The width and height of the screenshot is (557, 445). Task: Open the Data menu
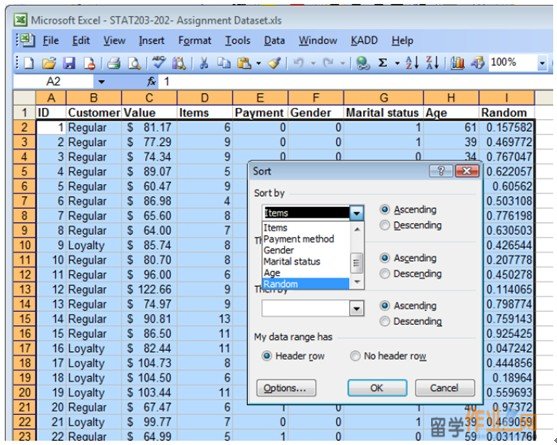point(274,40)
